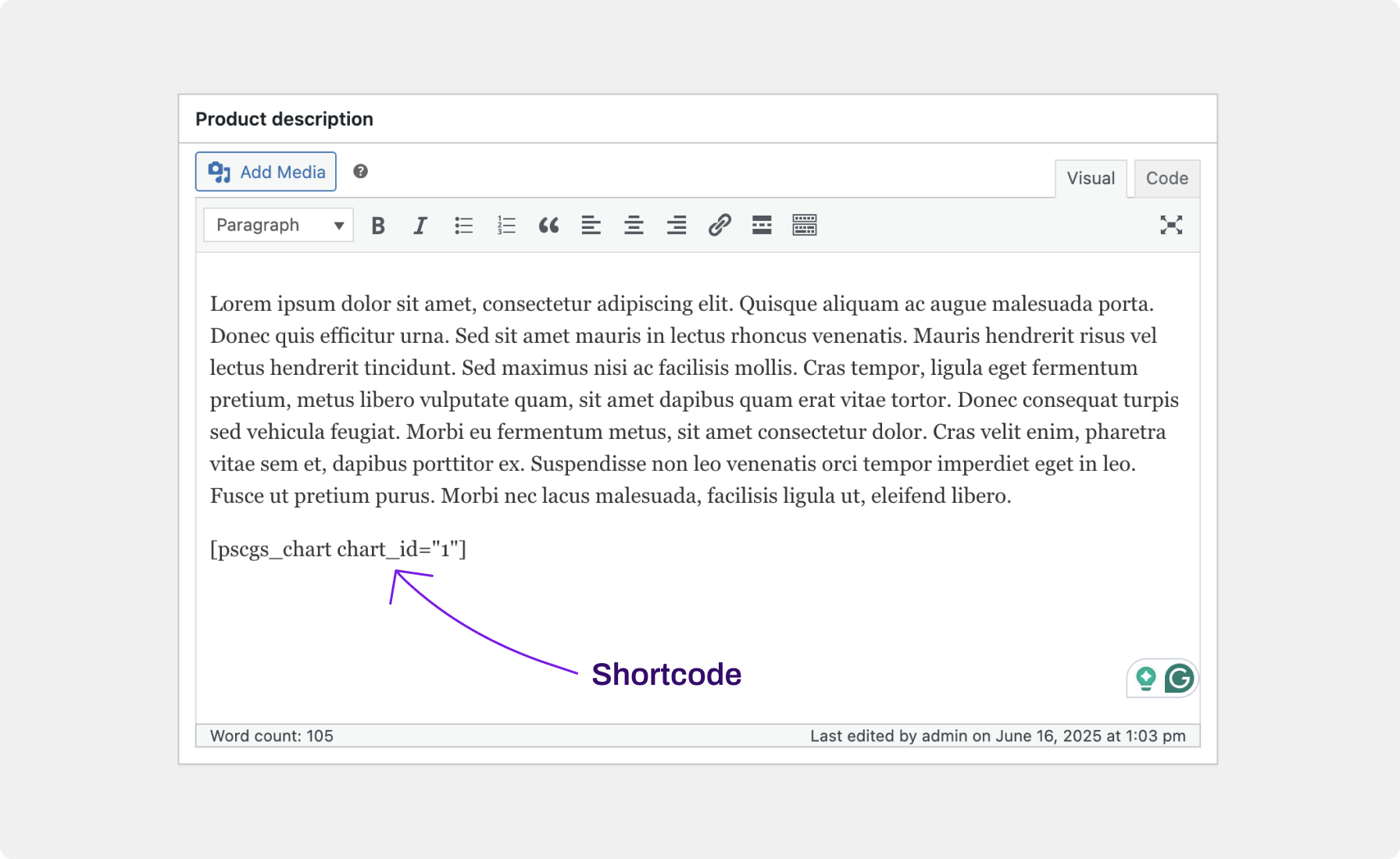The image size is (1400, 859).
Task: Switch to the Code tab
Action: point(1166,178)
